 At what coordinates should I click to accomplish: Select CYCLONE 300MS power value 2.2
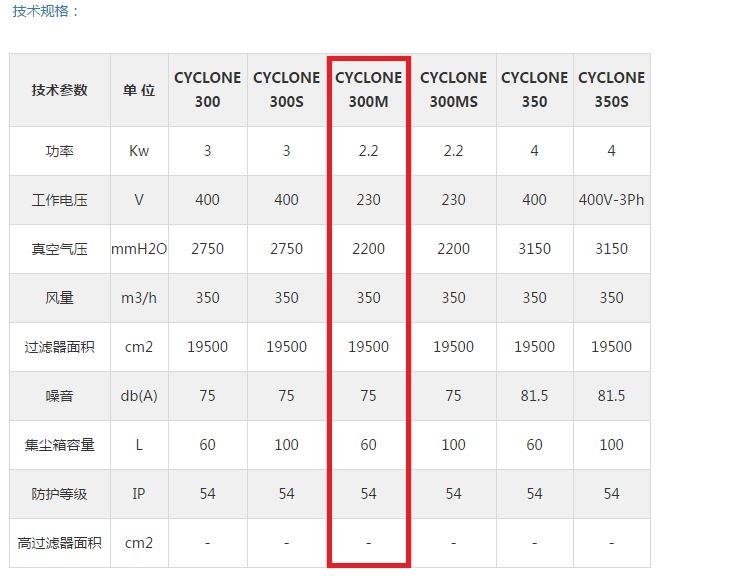[x=454, y=151]
